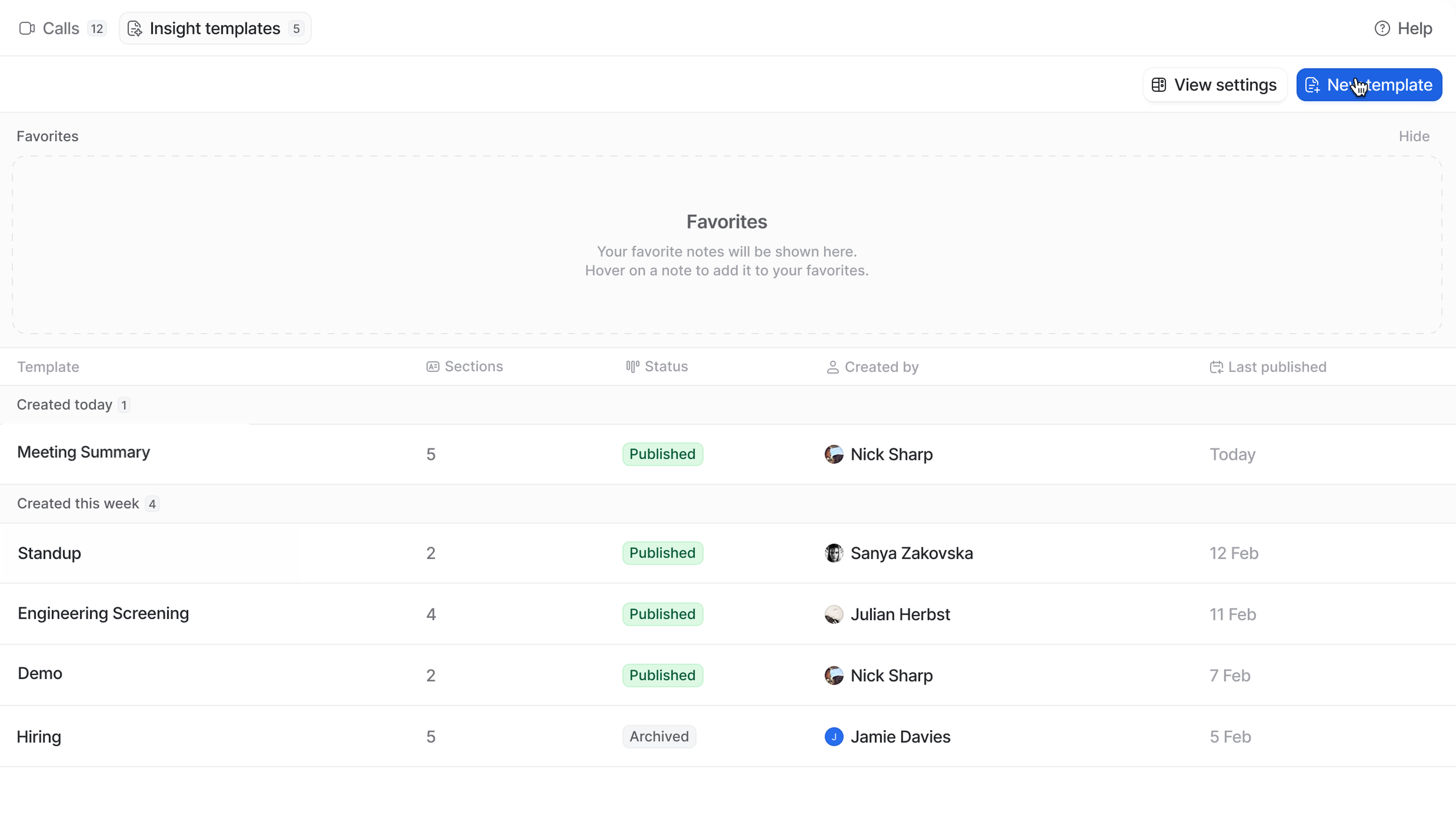Click the Created by person icon

(832, 368)
